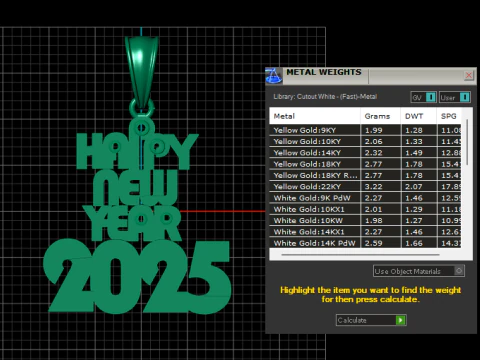
Task: Toggle the GV library switch
Action: [x=423, y=97]
